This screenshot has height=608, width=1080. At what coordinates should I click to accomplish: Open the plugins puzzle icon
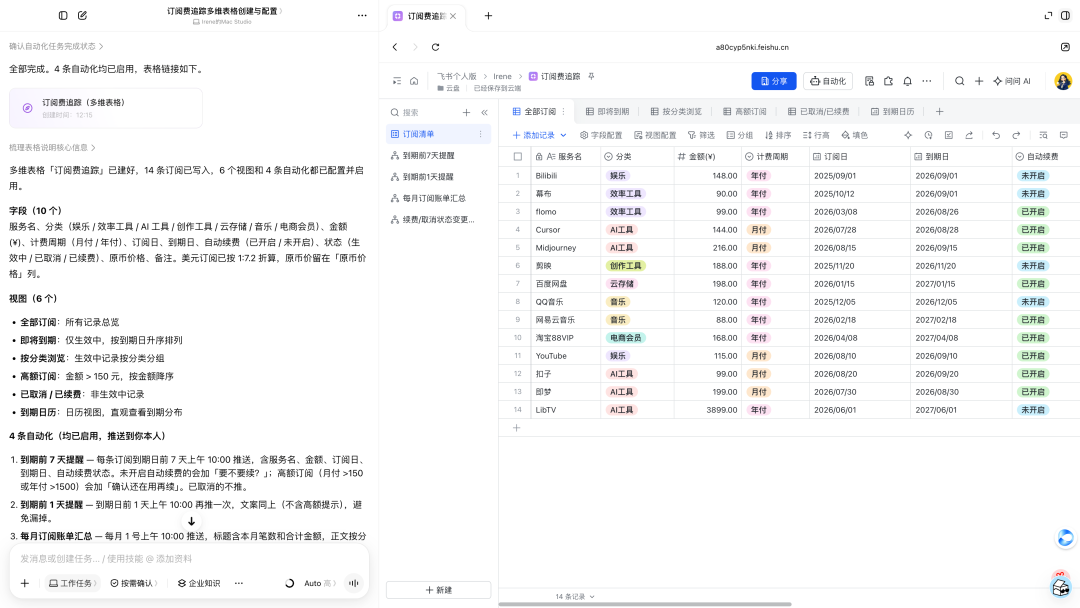[889, 81]
